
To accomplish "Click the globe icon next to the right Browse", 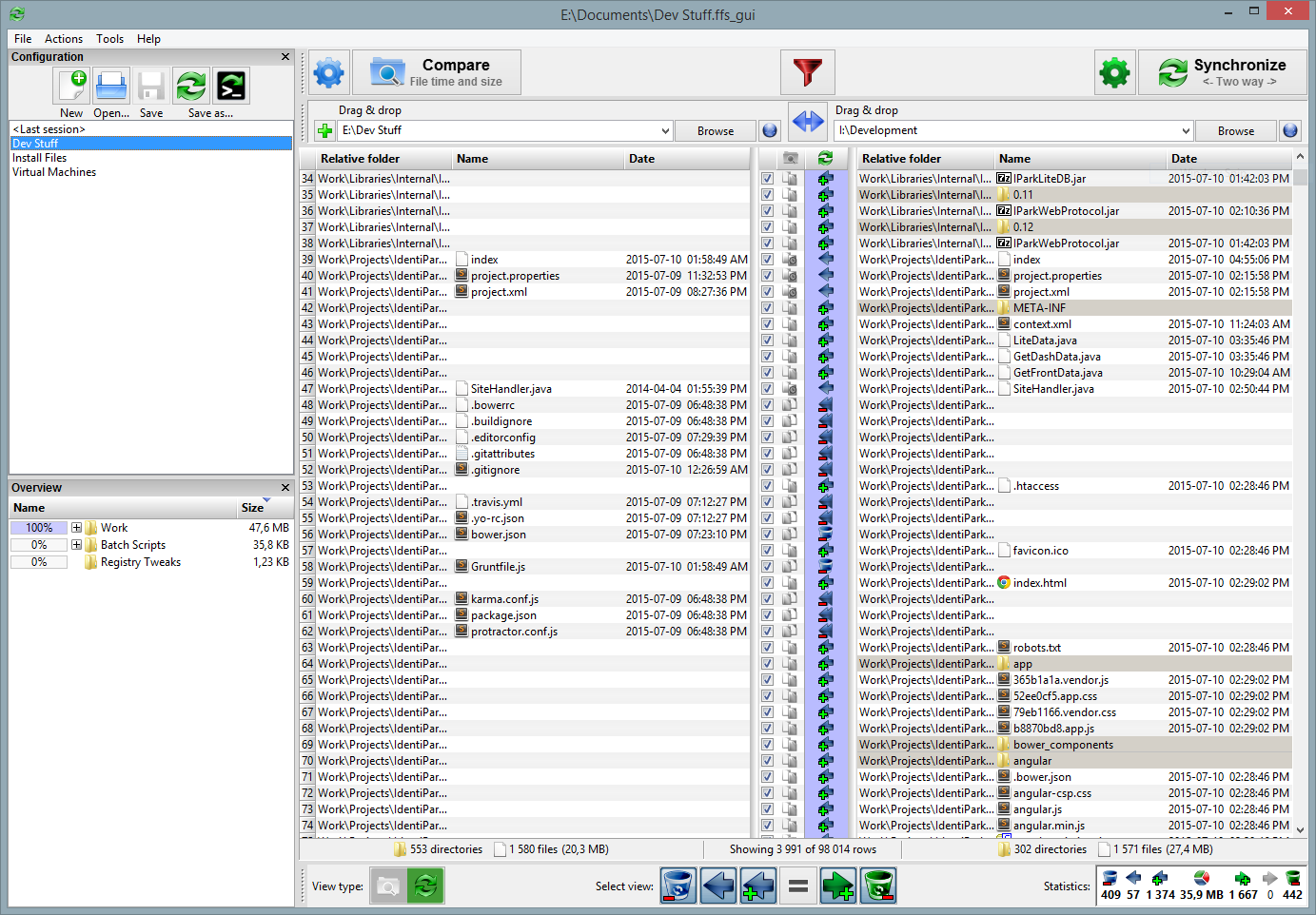I will coord(1290,130).
